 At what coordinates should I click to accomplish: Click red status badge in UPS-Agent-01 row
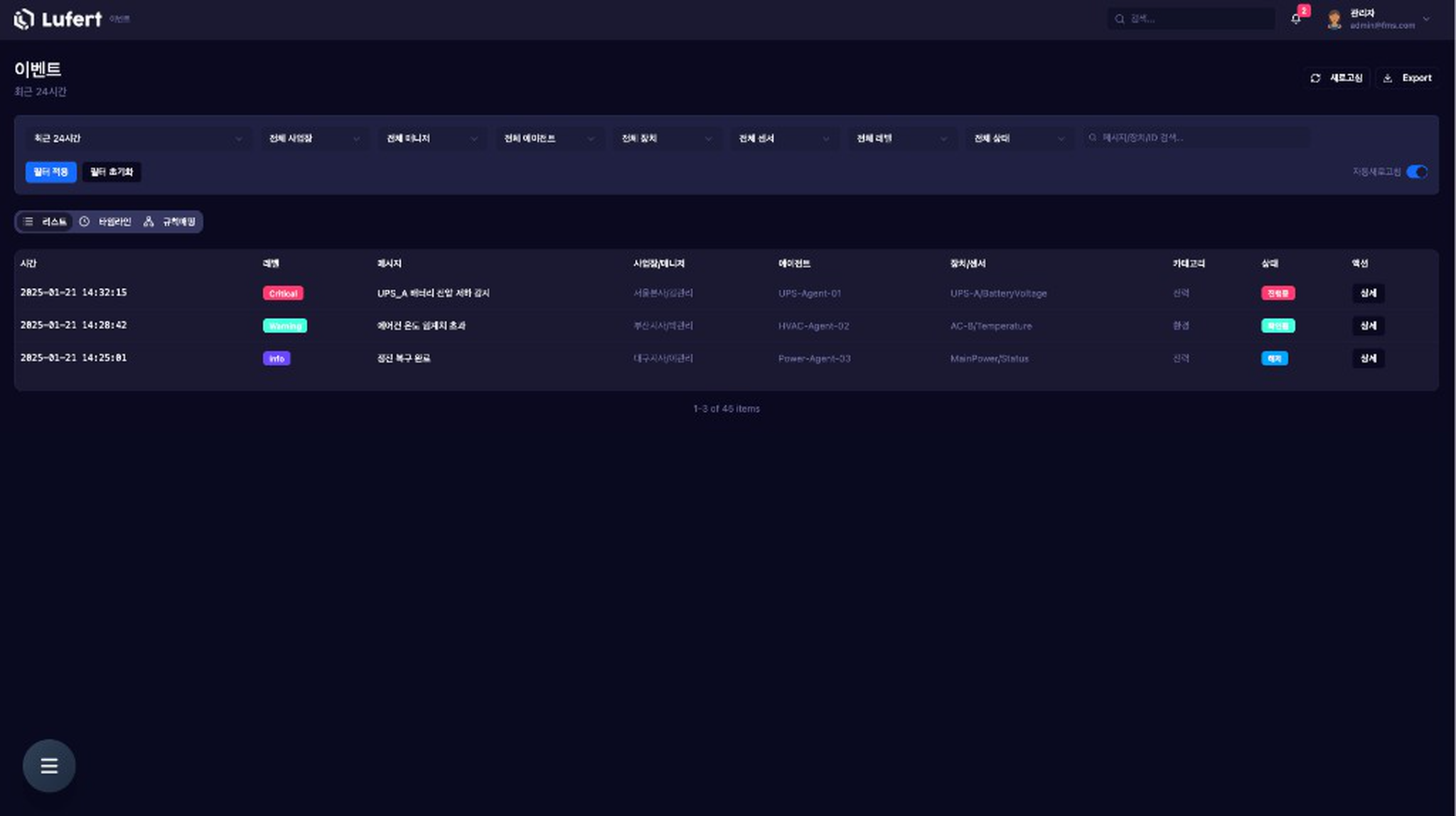point(1278,294)
